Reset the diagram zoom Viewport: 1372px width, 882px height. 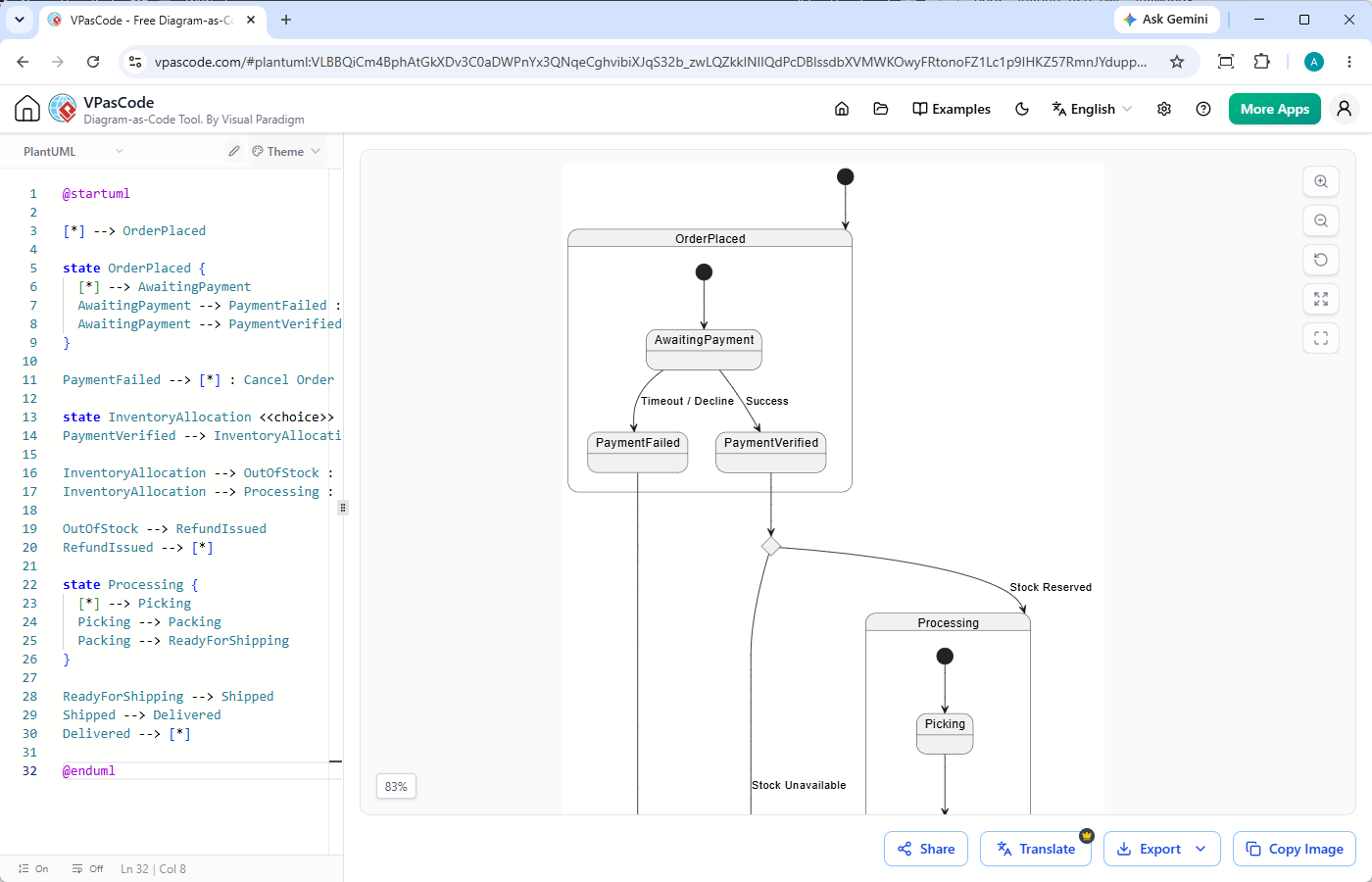click(x=1321, y=260)
